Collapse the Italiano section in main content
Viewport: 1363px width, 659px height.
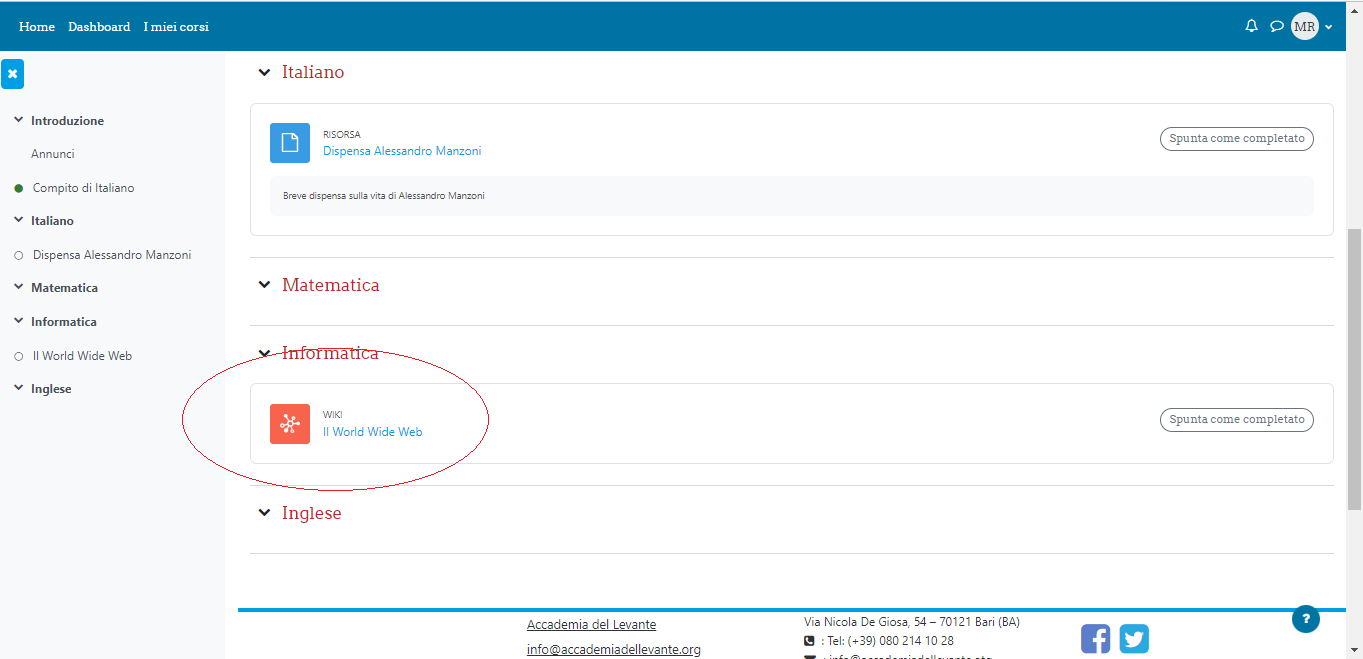click(x=264, y=72)
